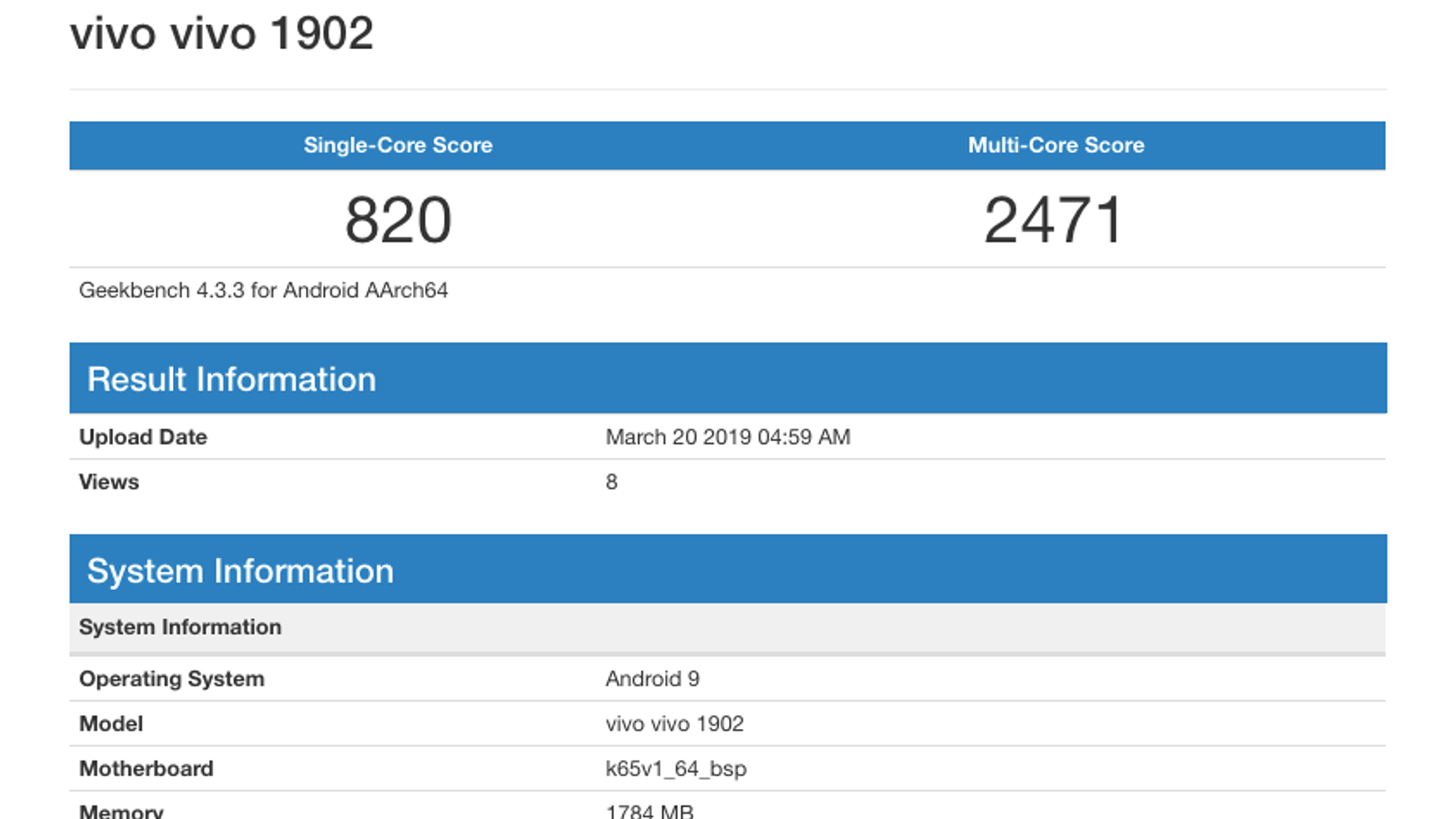Screen dimensions: 1456x819
Task: Select the multi-core score value 2471
Action: point(1054,220)
